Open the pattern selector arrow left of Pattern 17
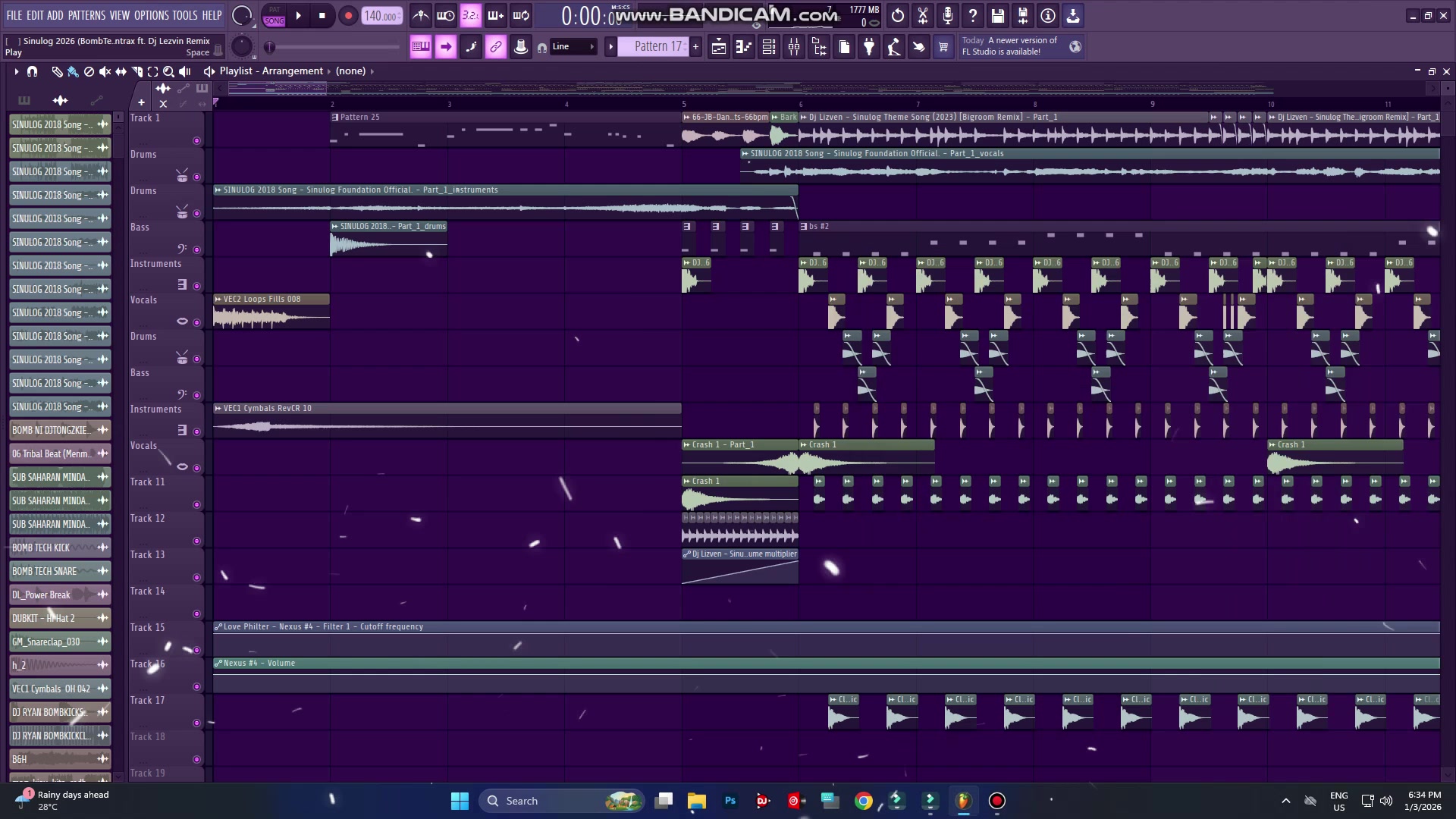 coord(610,47)
